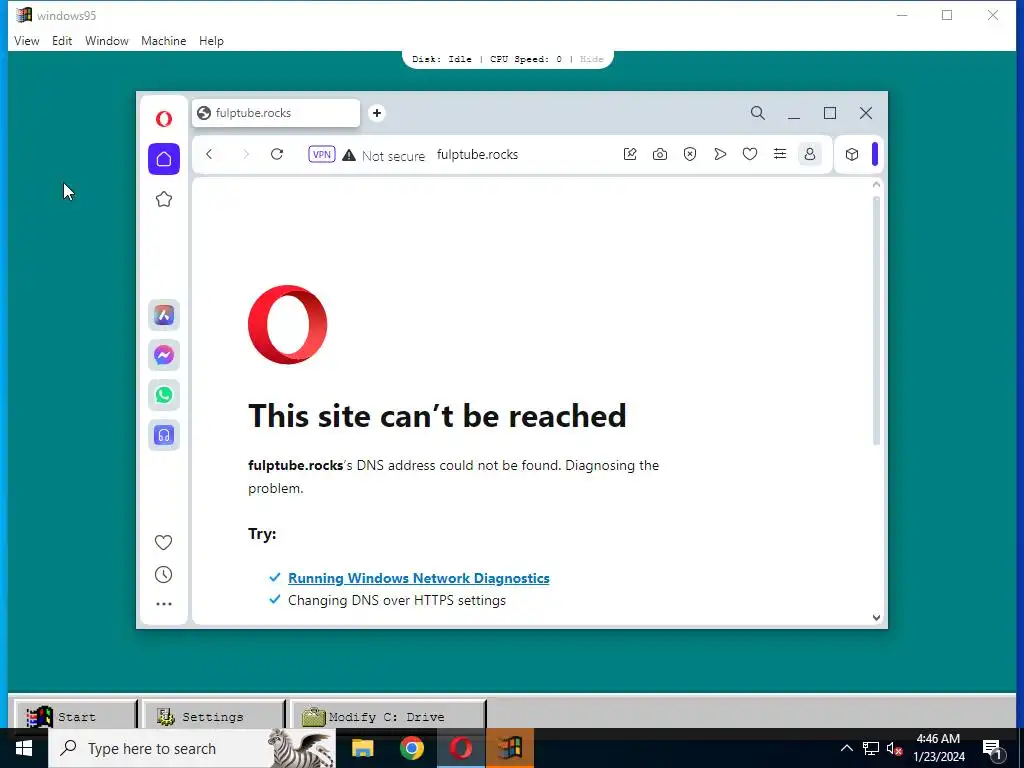Open the user profile account icon
The height and width of the screenshot is (768, 1024).
pyautogui.click(x=810, y=154)
